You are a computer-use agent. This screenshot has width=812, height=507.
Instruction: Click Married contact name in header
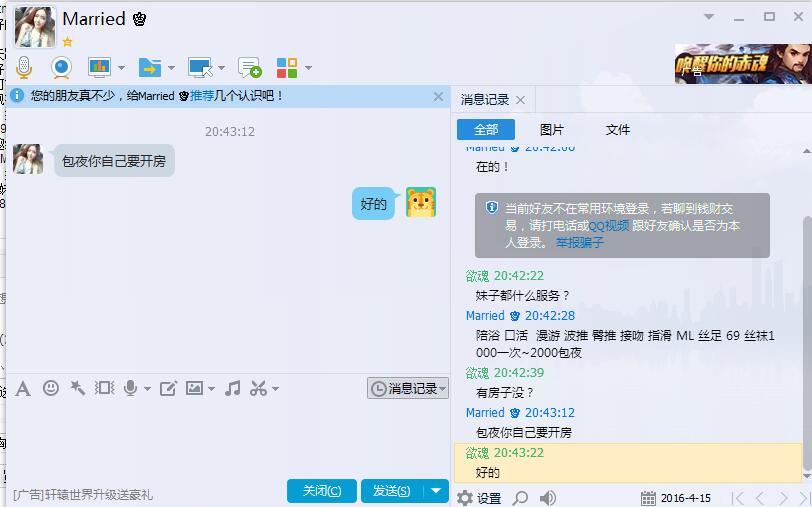pyautogui.click(x=94, y=19)
